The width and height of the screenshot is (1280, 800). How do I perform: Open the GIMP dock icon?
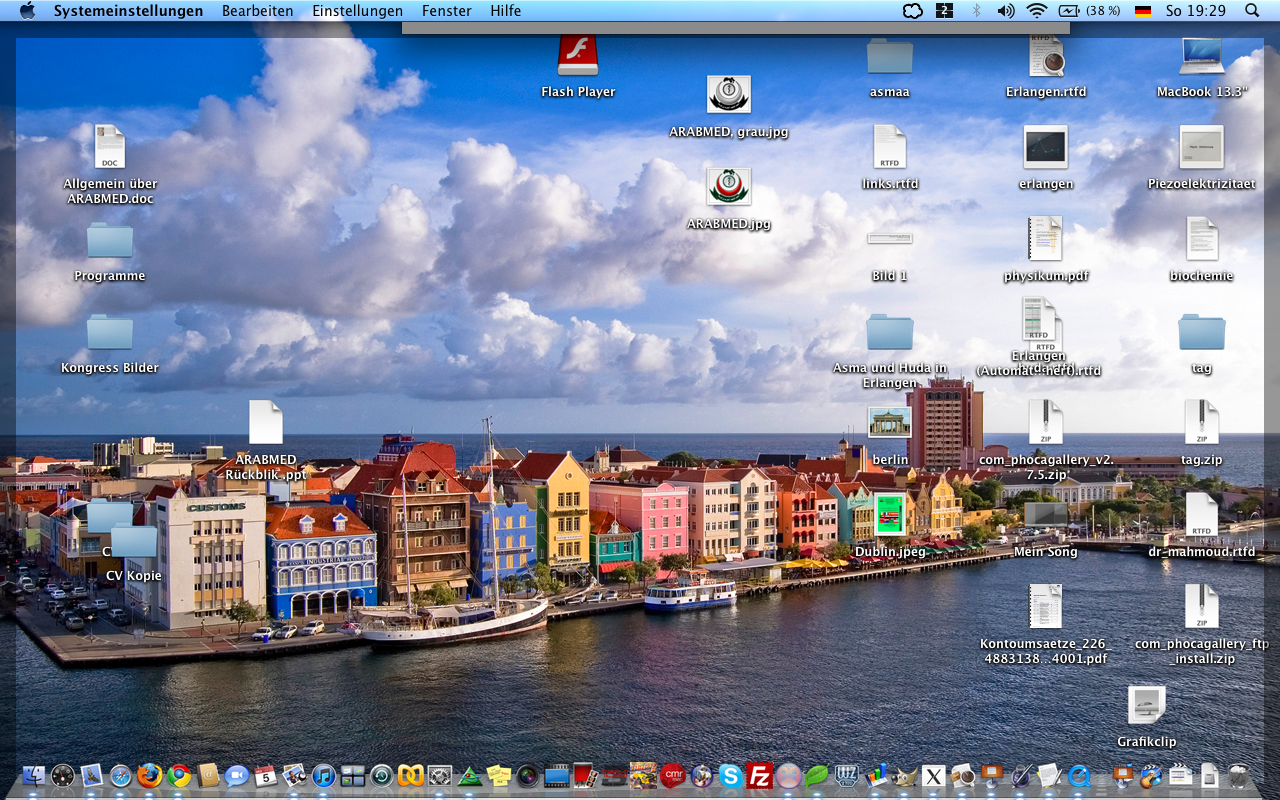(x=904, y=775)
